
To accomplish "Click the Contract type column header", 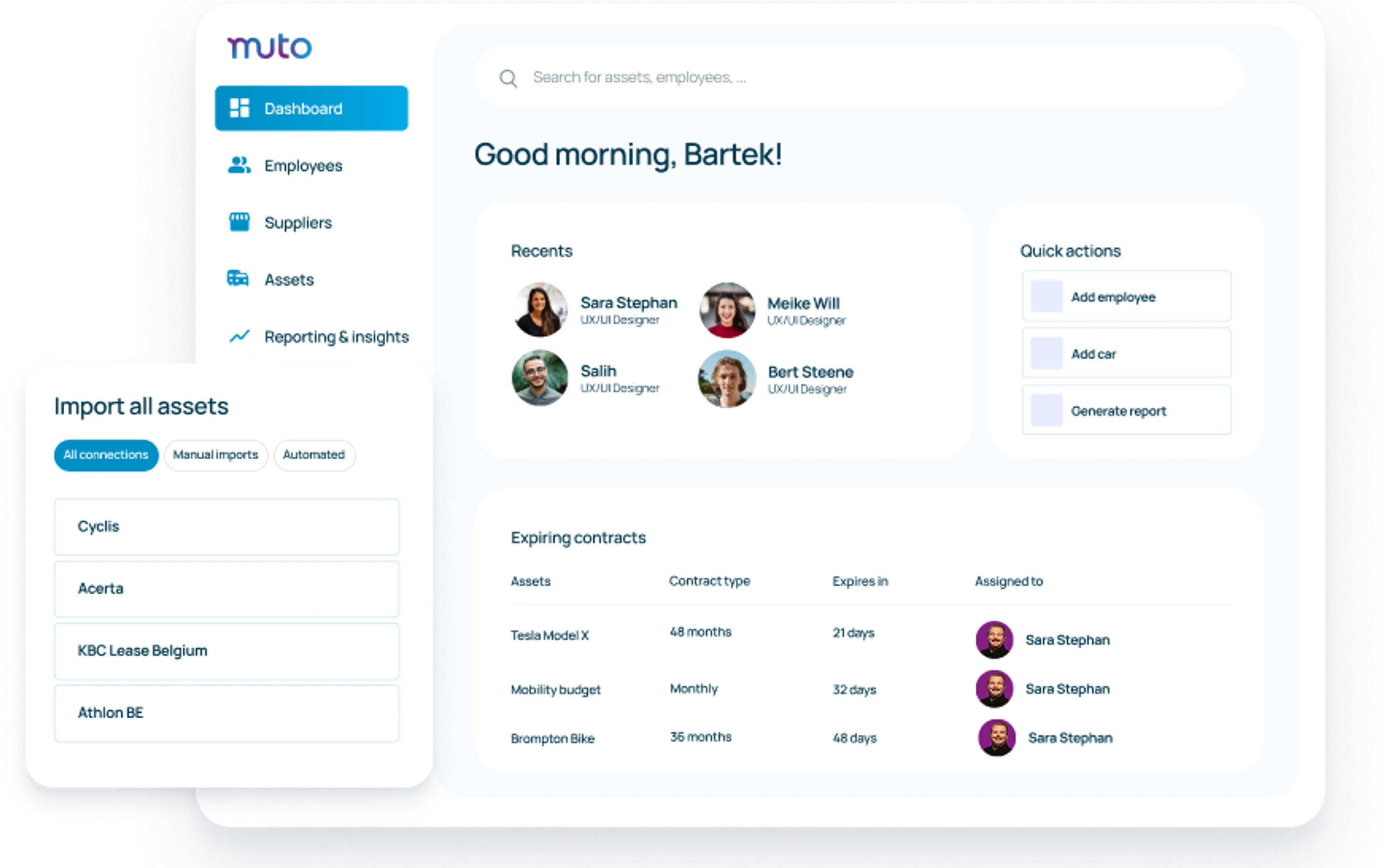I will (x=709, y=581).
